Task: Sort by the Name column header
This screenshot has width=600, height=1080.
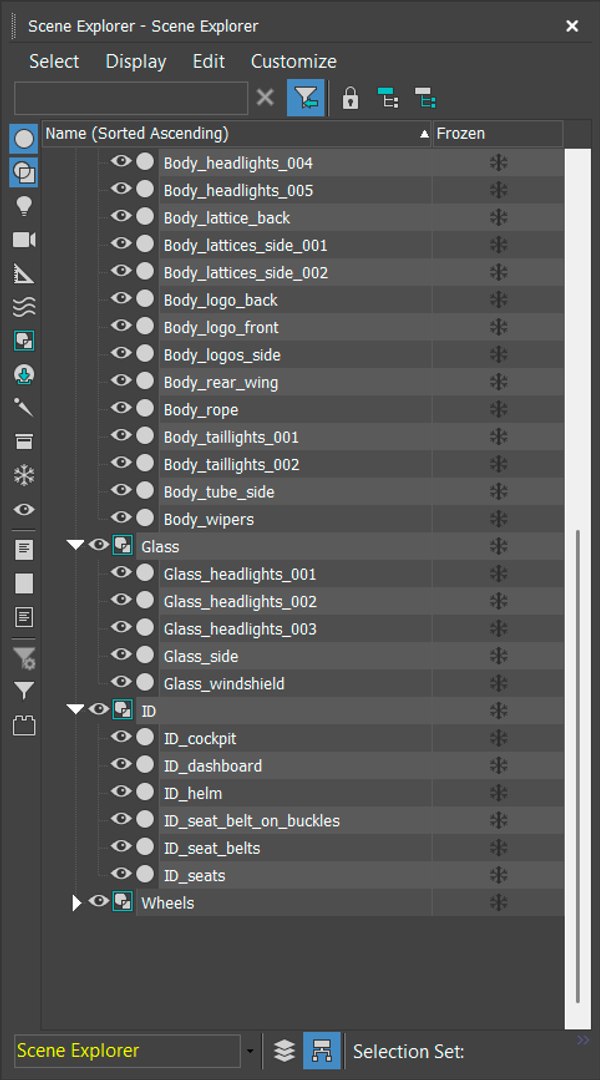Action: tap(237, 134)
